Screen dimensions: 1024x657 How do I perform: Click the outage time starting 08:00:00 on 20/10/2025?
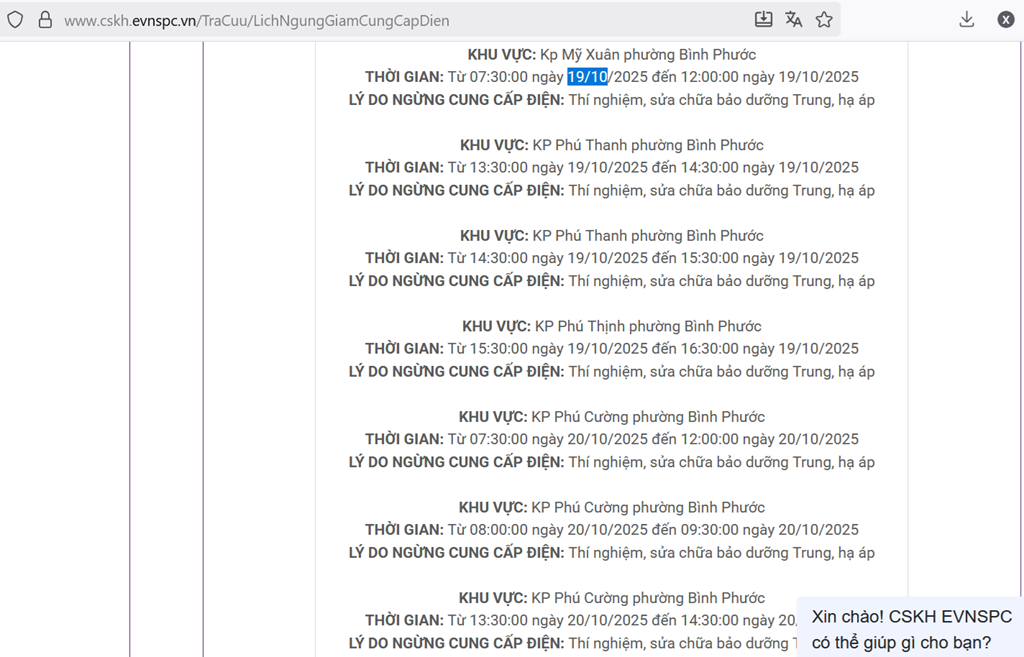point(652,530)
